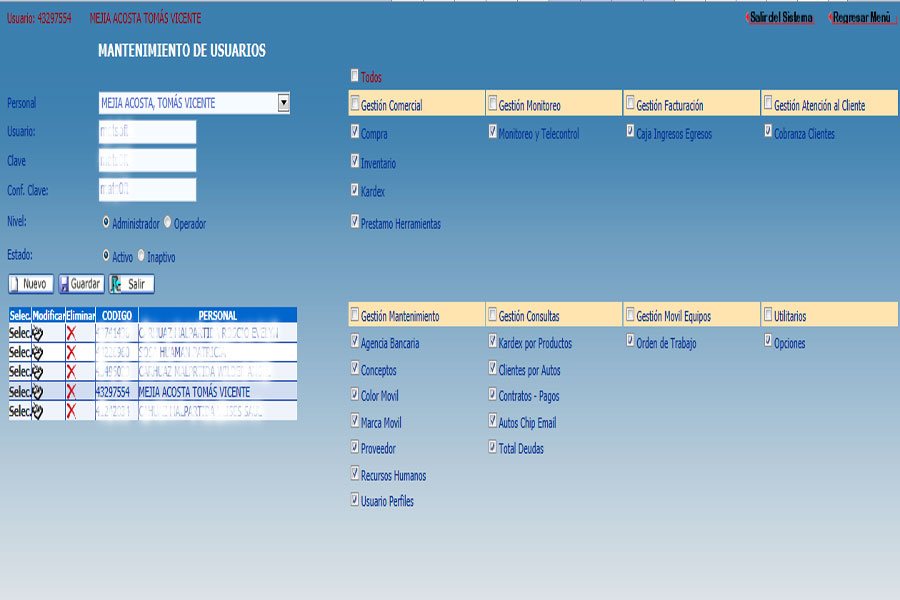Image resolution: width=900 pixels, height=600 pixels.
Task: Click the Salir button with exit door icon
Action: point(132,284)
